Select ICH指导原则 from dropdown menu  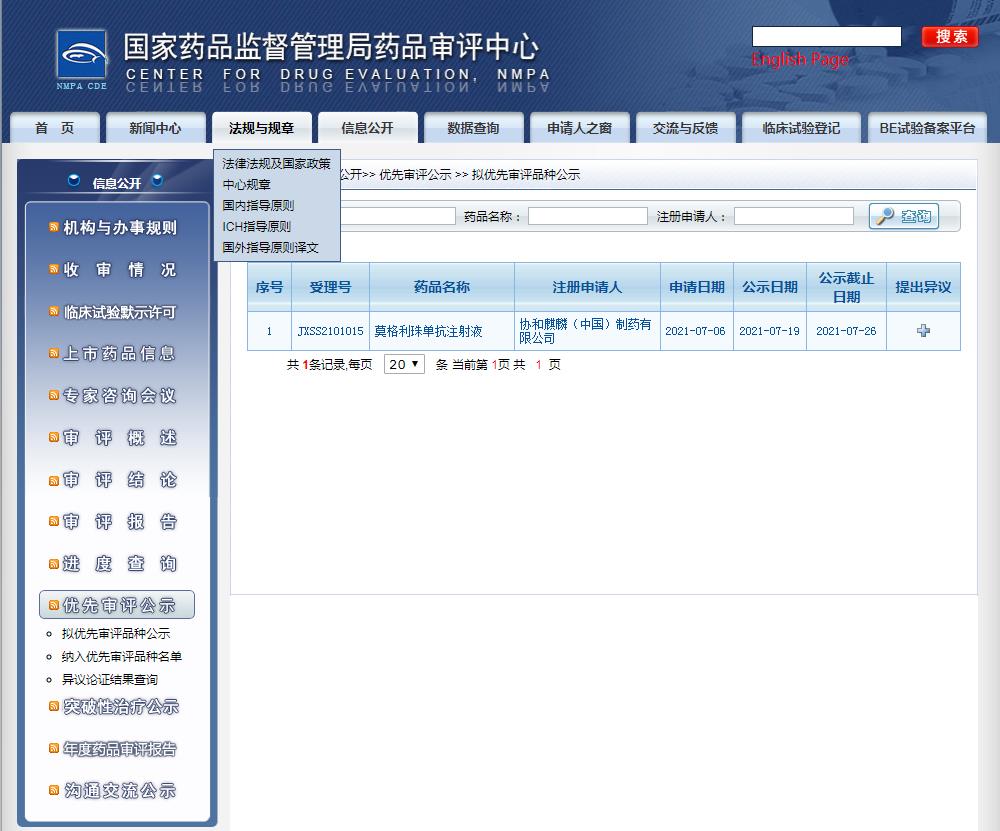click(256, 226)
